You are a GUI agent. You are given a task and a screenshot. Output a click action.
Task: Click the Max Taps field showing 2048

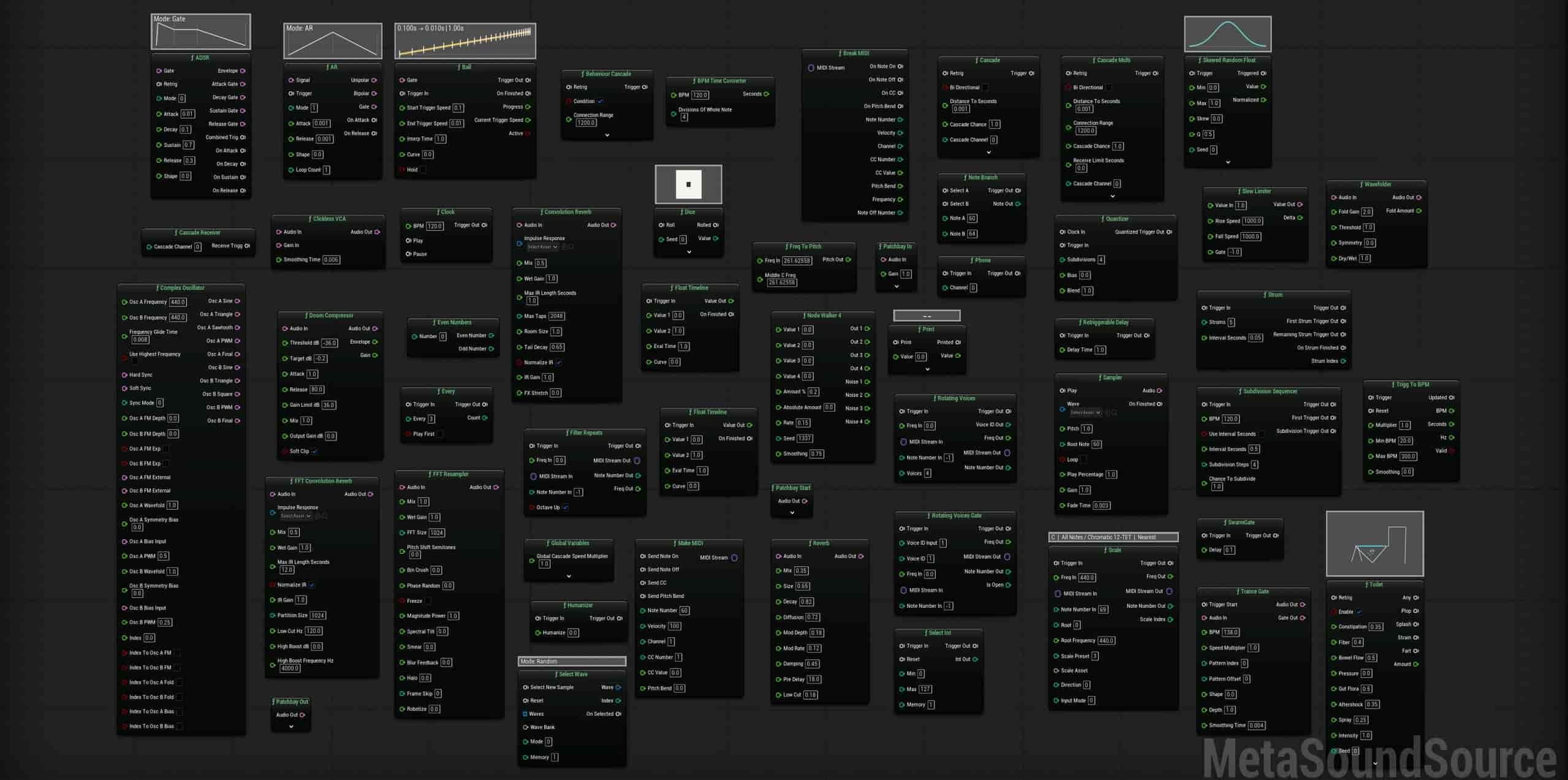click(556, 317)
